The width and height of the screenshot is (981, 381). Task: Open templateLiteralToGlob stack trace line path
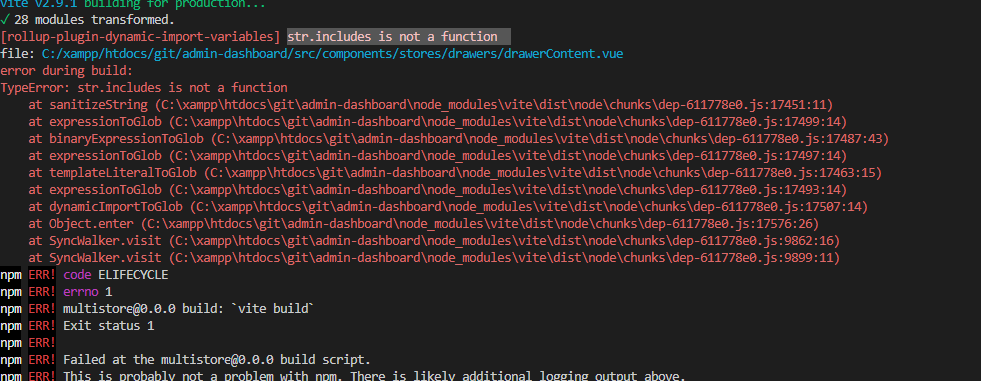(543, 172)
